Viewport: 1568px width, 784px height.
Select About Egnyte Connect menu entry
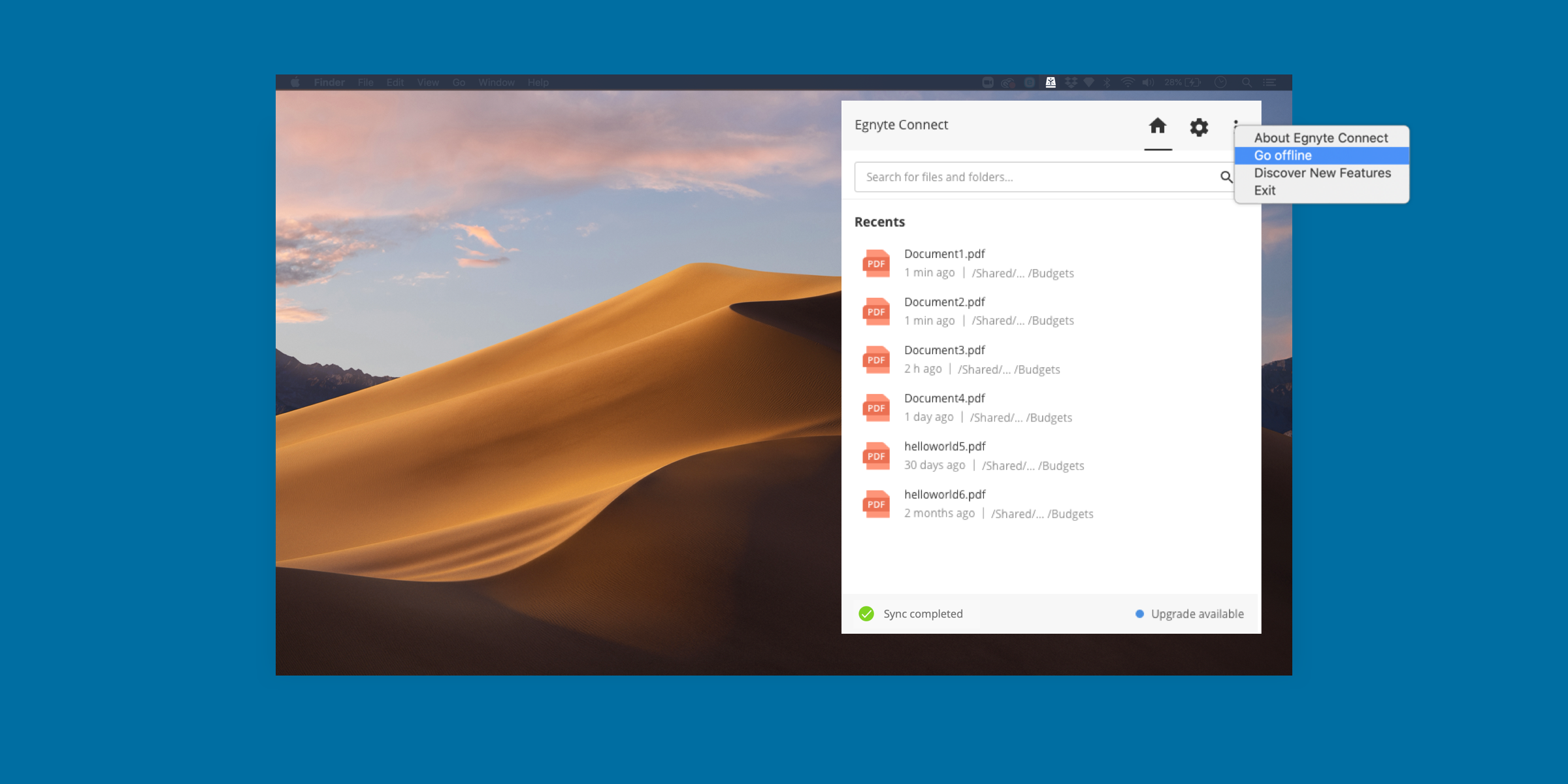[1320, 138]
